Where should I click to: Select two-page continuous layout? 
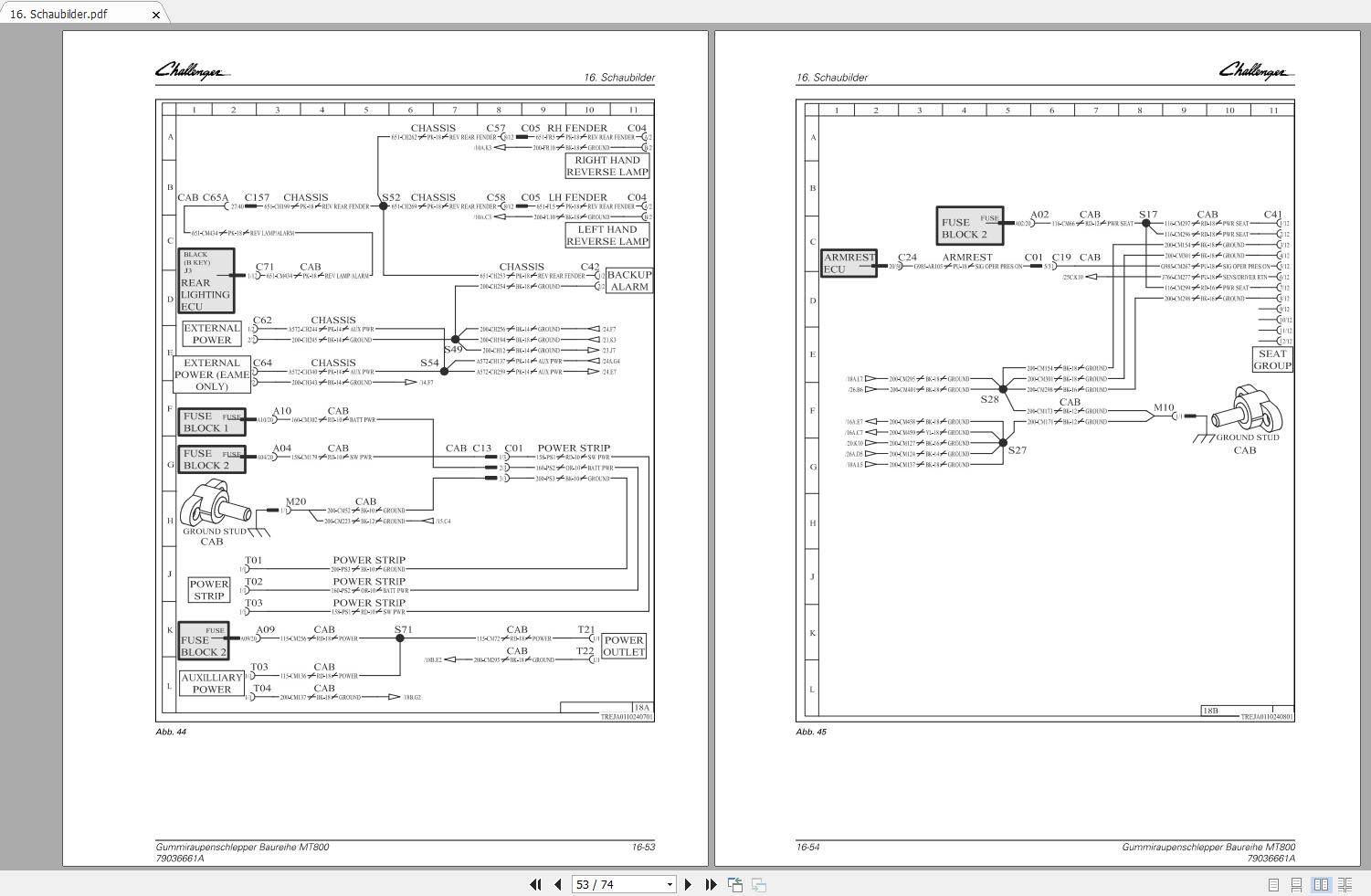1345,884
